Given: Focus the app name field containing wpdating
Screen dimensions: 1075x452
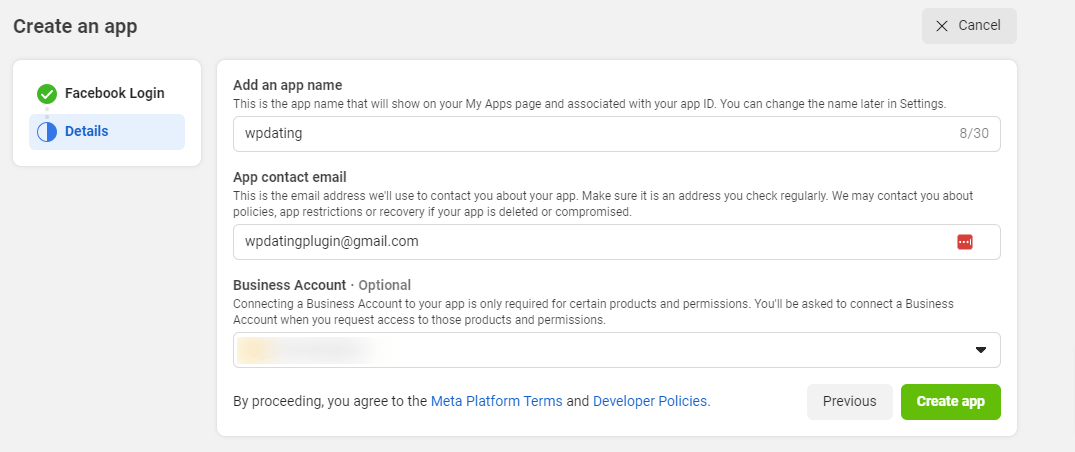Looking at the screenshot, I should pos(616,134).
